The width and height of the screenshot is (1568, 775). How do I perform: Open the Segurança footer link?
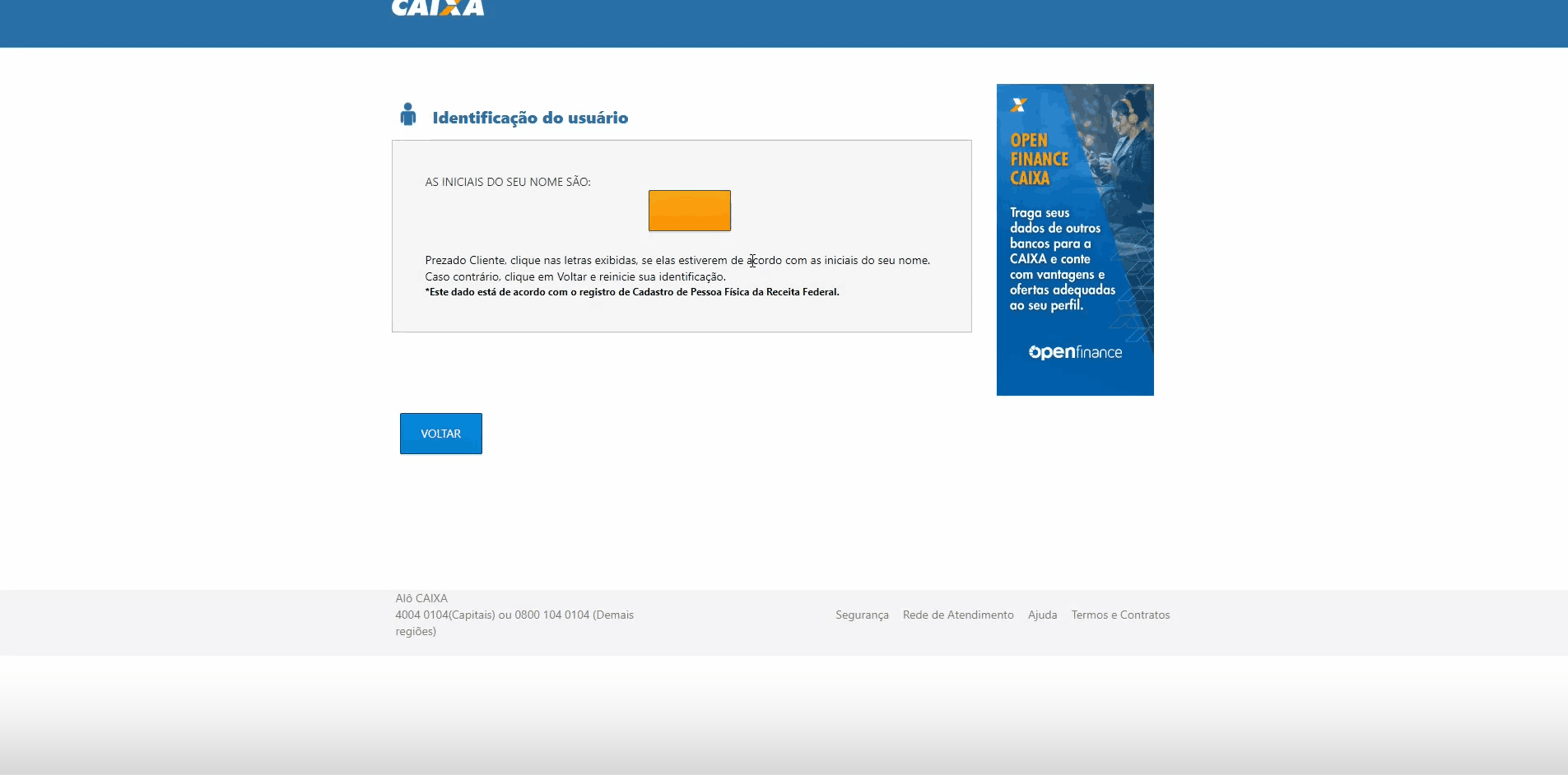(x=862, y=615)
